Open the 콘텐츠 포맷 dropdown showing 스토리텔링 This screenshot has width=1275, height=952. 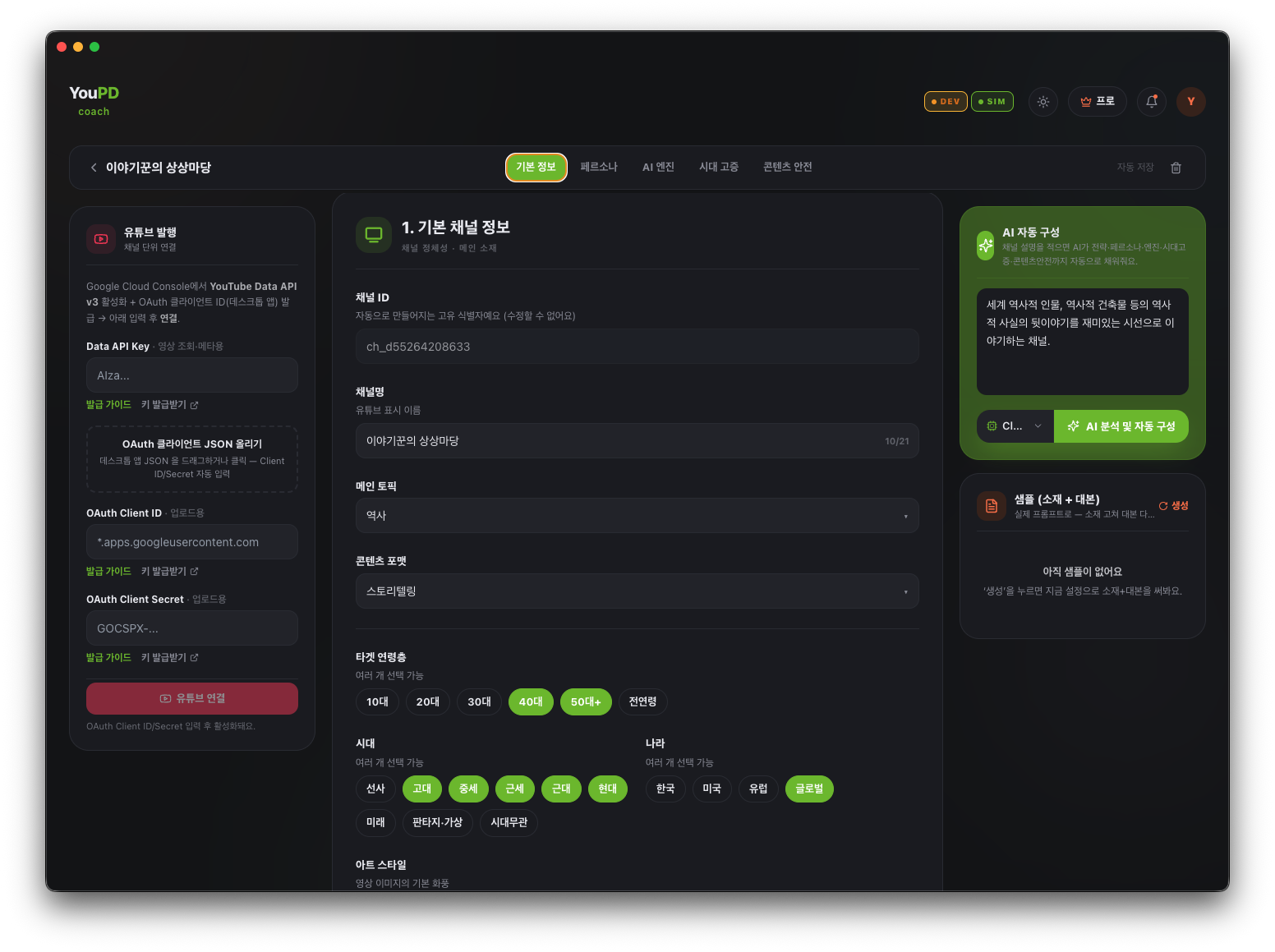tap(637, 591)
